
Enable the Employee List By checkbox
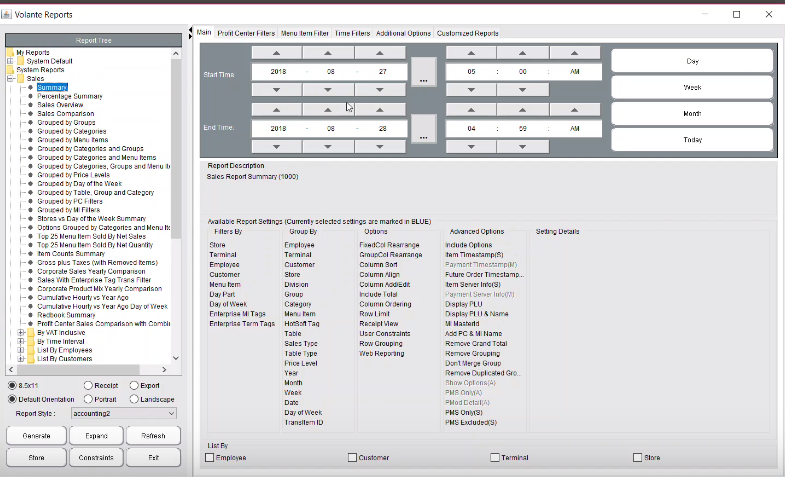click(209, 457)
